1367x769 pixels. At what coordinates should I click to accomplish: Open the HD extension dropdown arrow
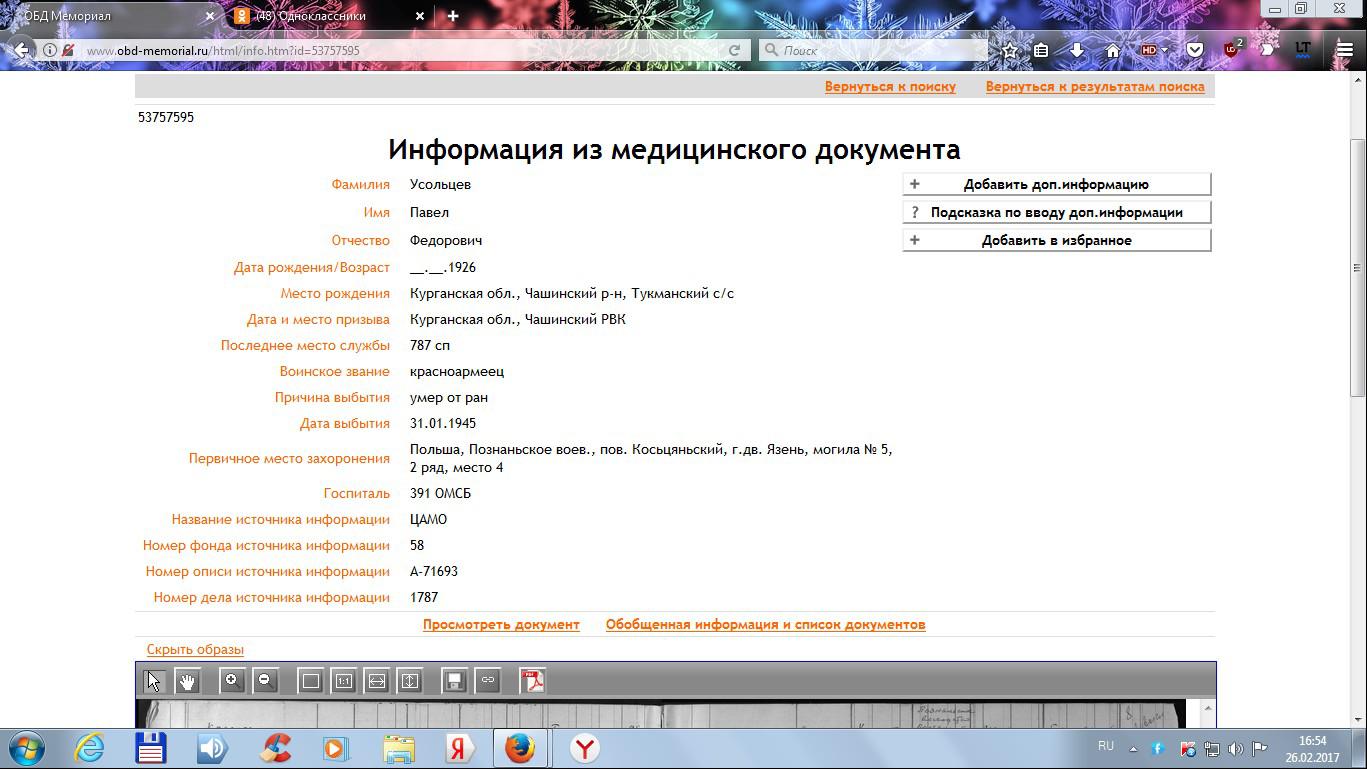[1164, 50]
